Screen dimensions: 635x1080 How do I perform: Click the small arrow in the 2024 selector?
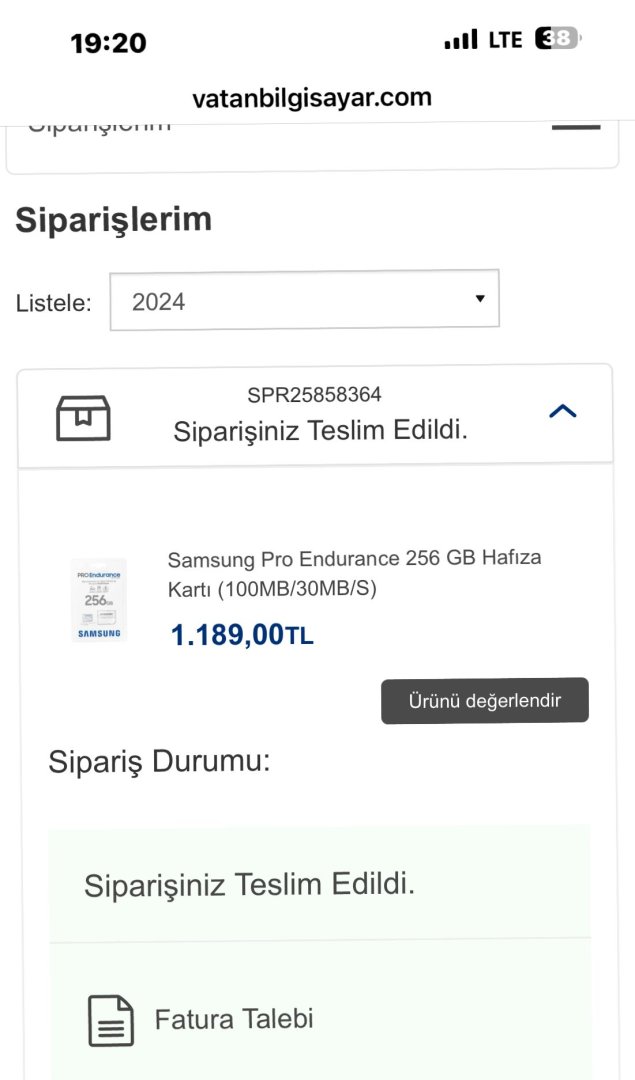click(x=480, y=299)
